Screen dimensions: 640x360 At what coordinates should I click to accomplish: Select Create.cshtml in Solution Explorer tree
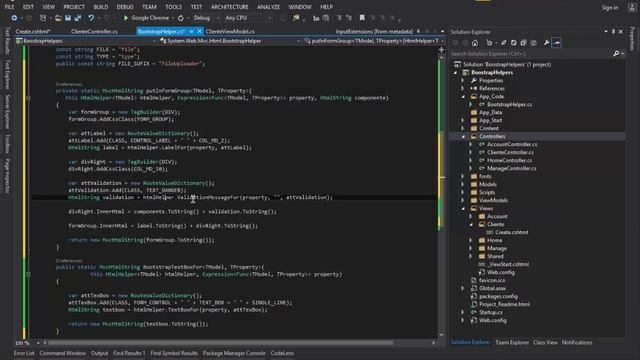[511, 232]
